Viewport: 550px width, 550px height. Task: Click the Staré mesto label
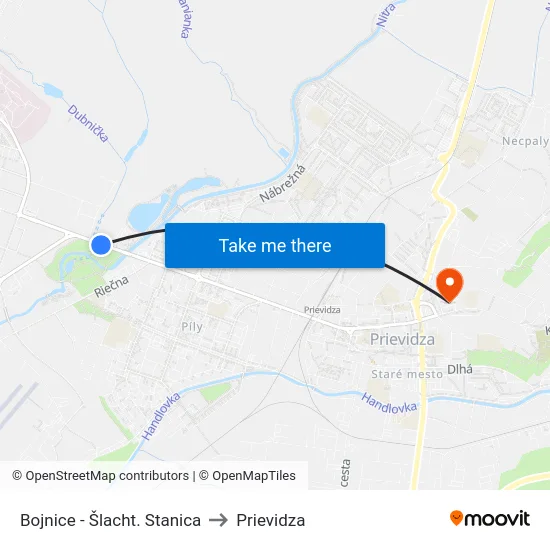tap(407, 374)
